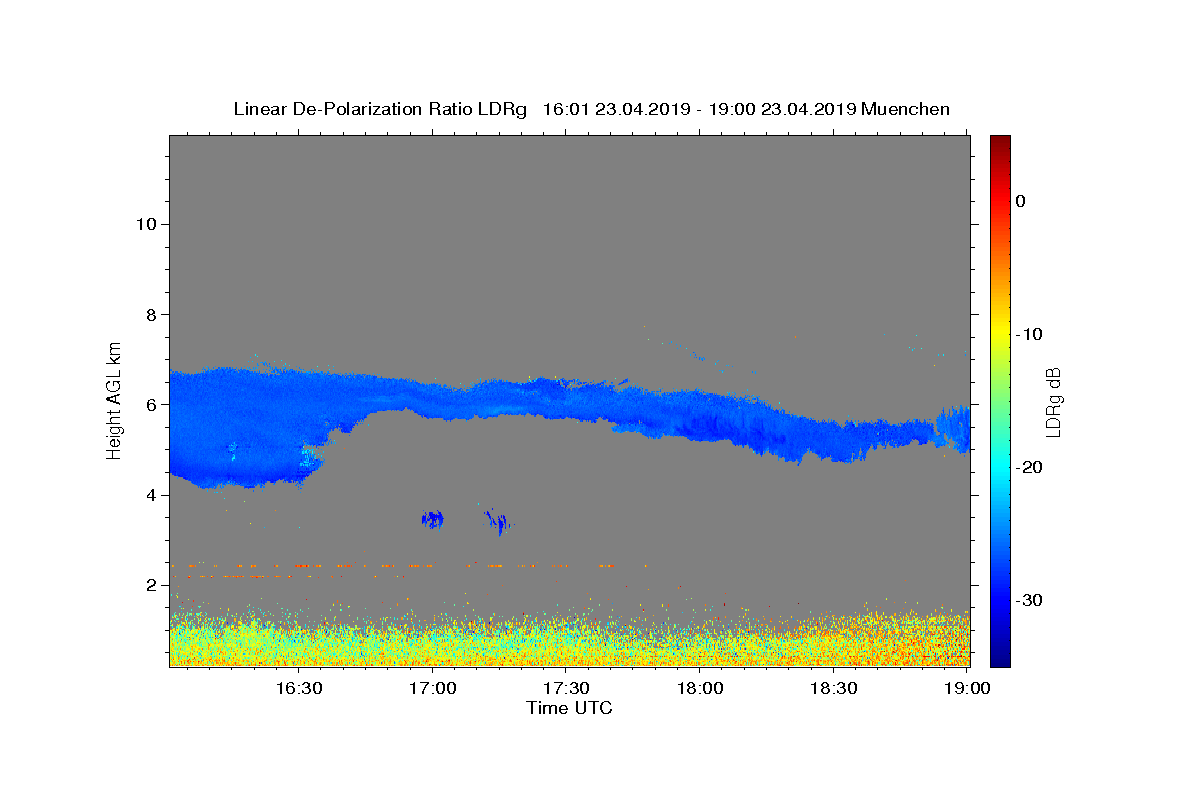Viewport: 1200px width, 800px height.
Task: Click the '16:01 23.04.2019' start time in title
Action: pyautogui.click(x=616, y=109)
